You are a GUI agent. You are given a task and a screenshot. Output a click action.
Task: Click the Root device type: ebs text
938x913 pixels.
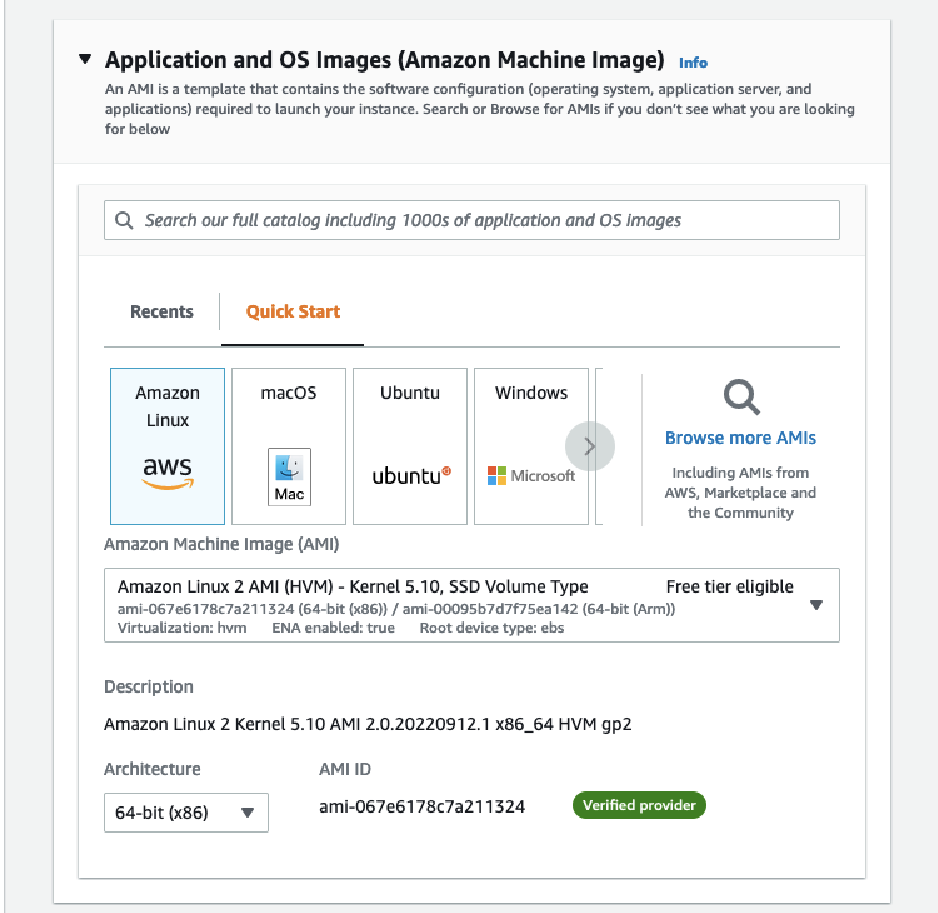[x=492, y=628]
